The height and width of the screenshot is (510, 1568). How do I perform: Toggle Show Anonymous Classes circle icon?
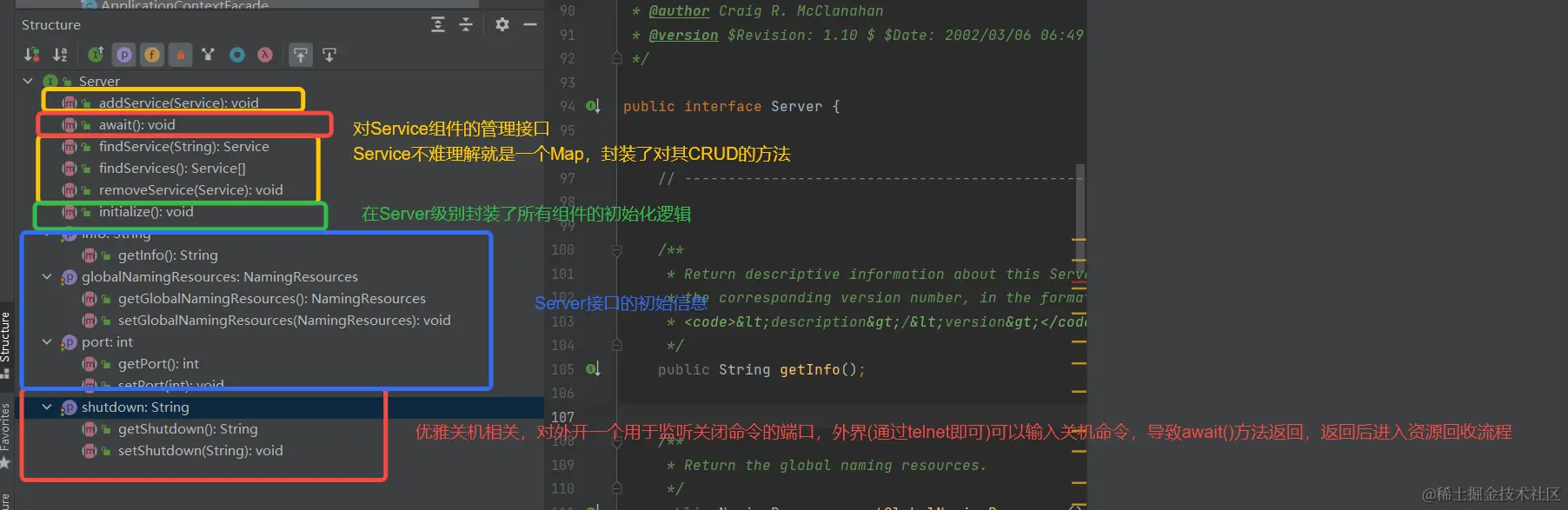click(x=237, y=55)
